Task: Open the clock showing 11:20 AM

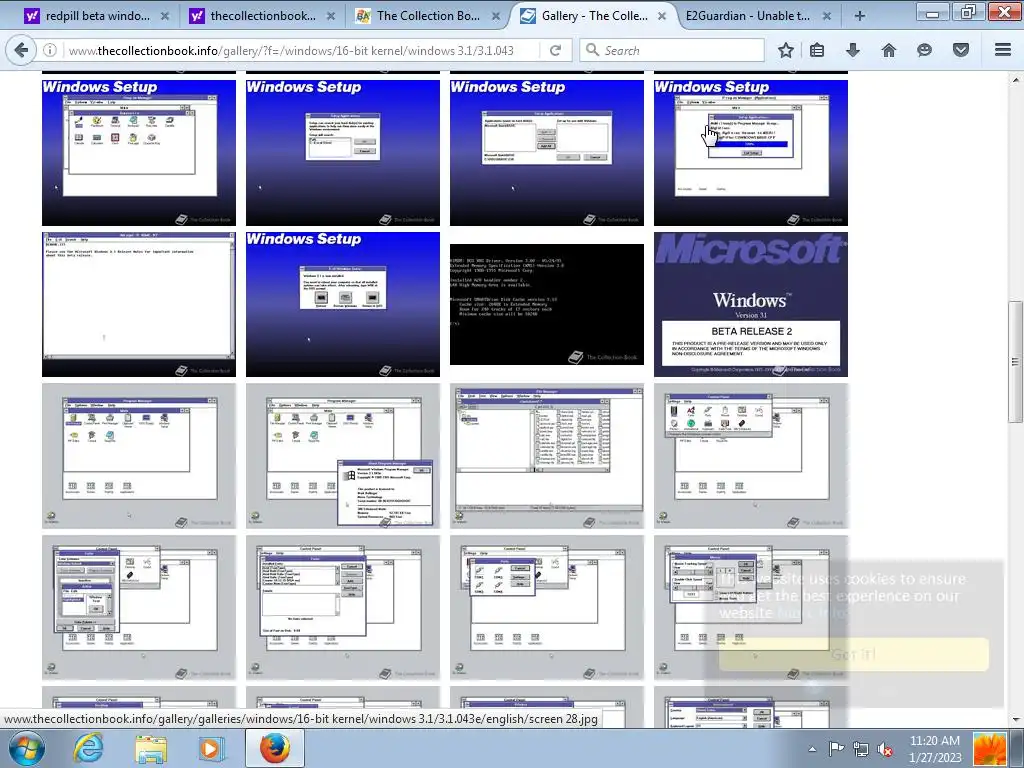Action: coord(935,749)
